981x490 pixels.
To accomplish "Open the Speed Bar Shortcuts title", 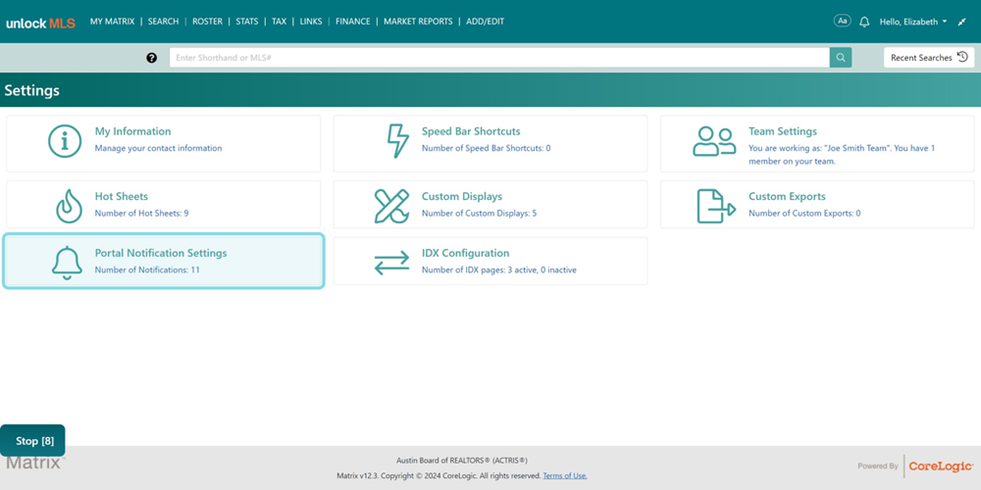I will point(471,131).
